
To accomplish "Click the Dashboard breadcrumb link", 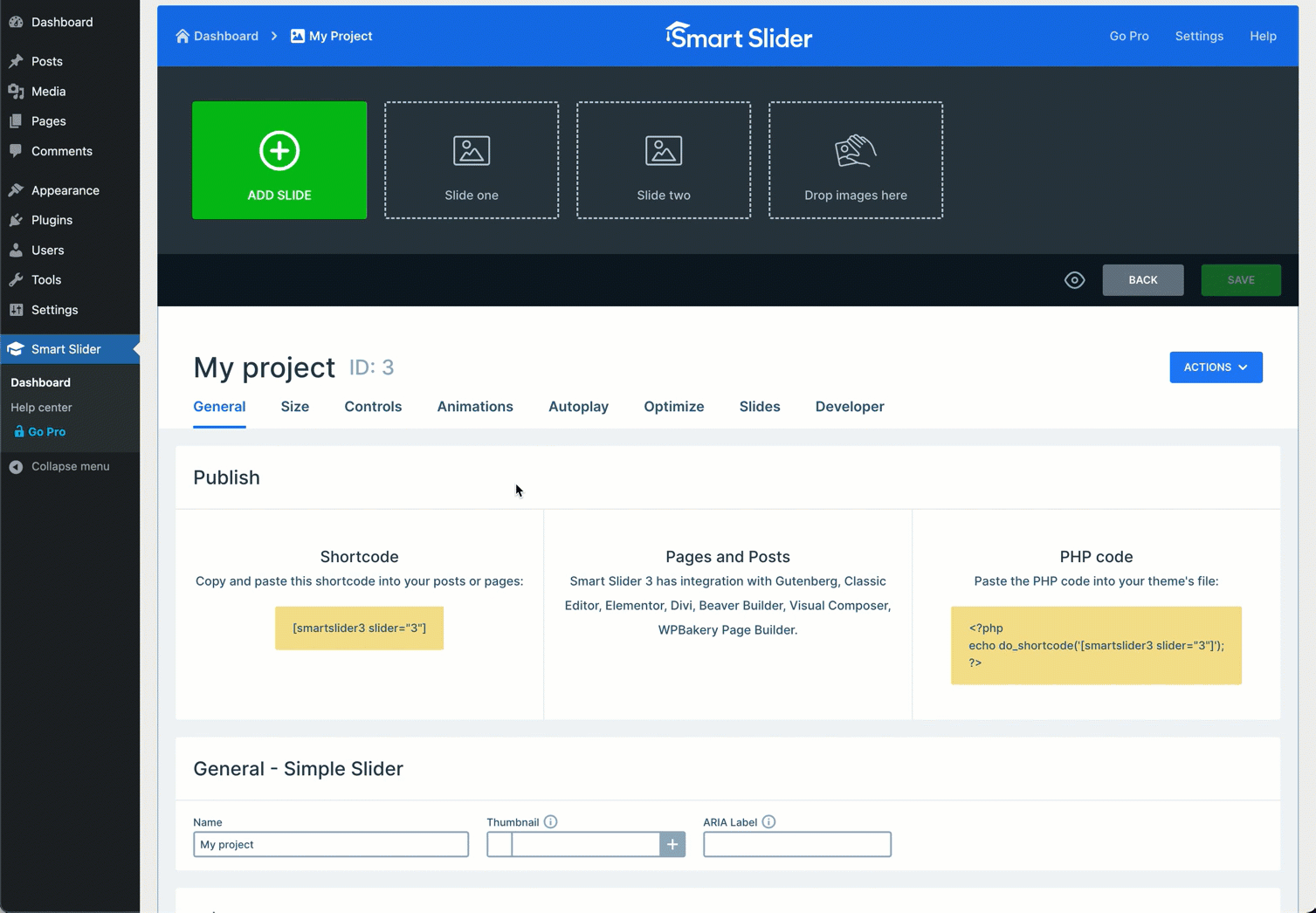I will click(x=226, y=36).
